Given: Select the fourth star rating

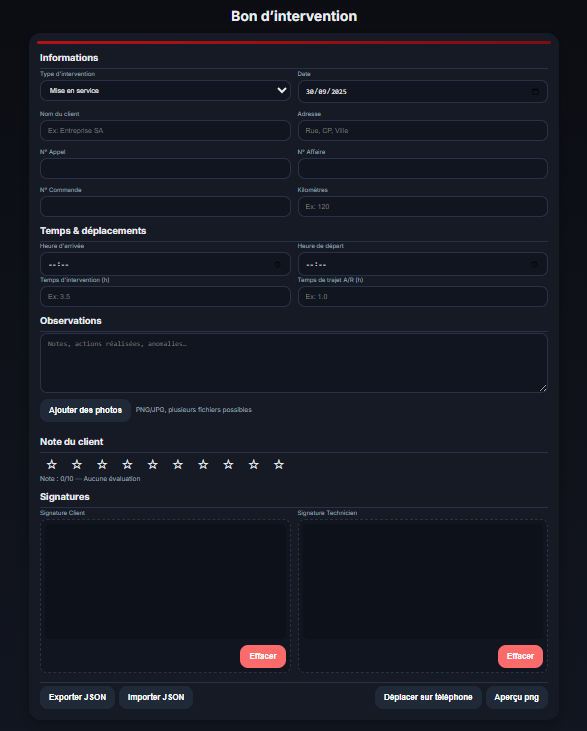Looking at the screenshot, I should (127, 464).
